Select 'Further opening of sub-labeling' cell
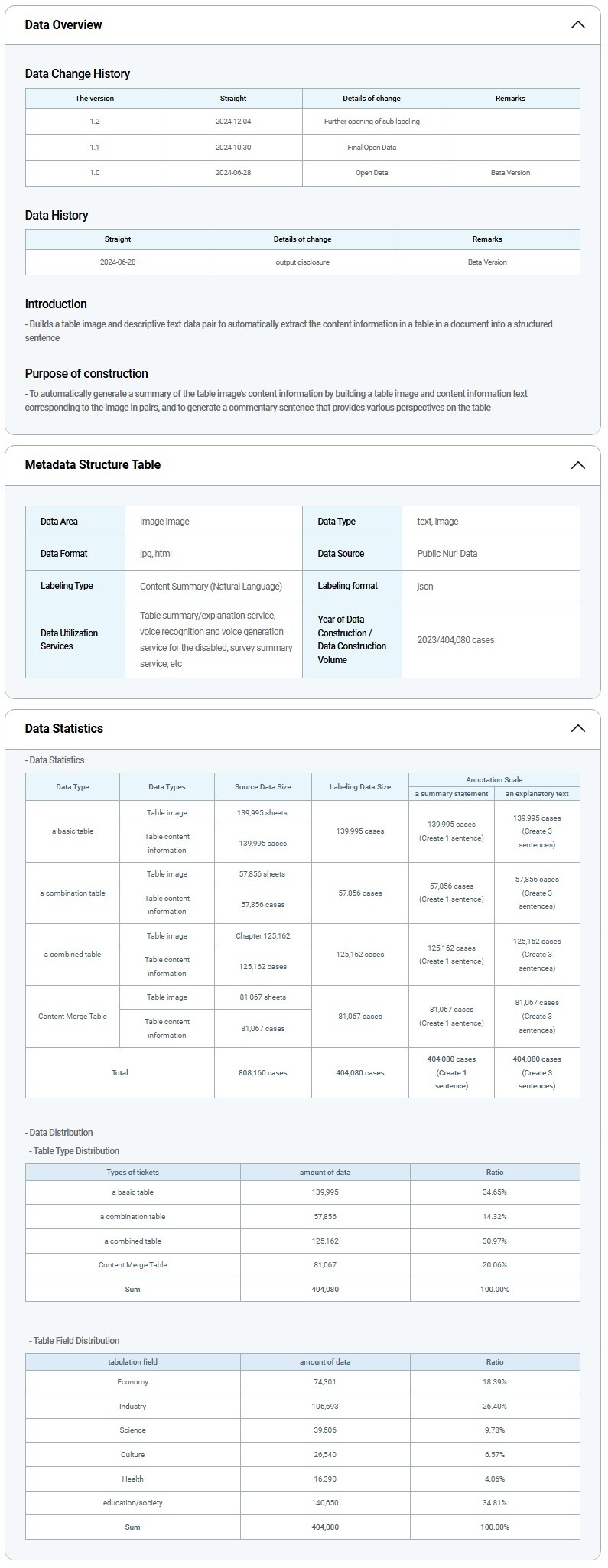Image resolution: width=608 pixels, height=1568 pixels. [x=372, y=122]
